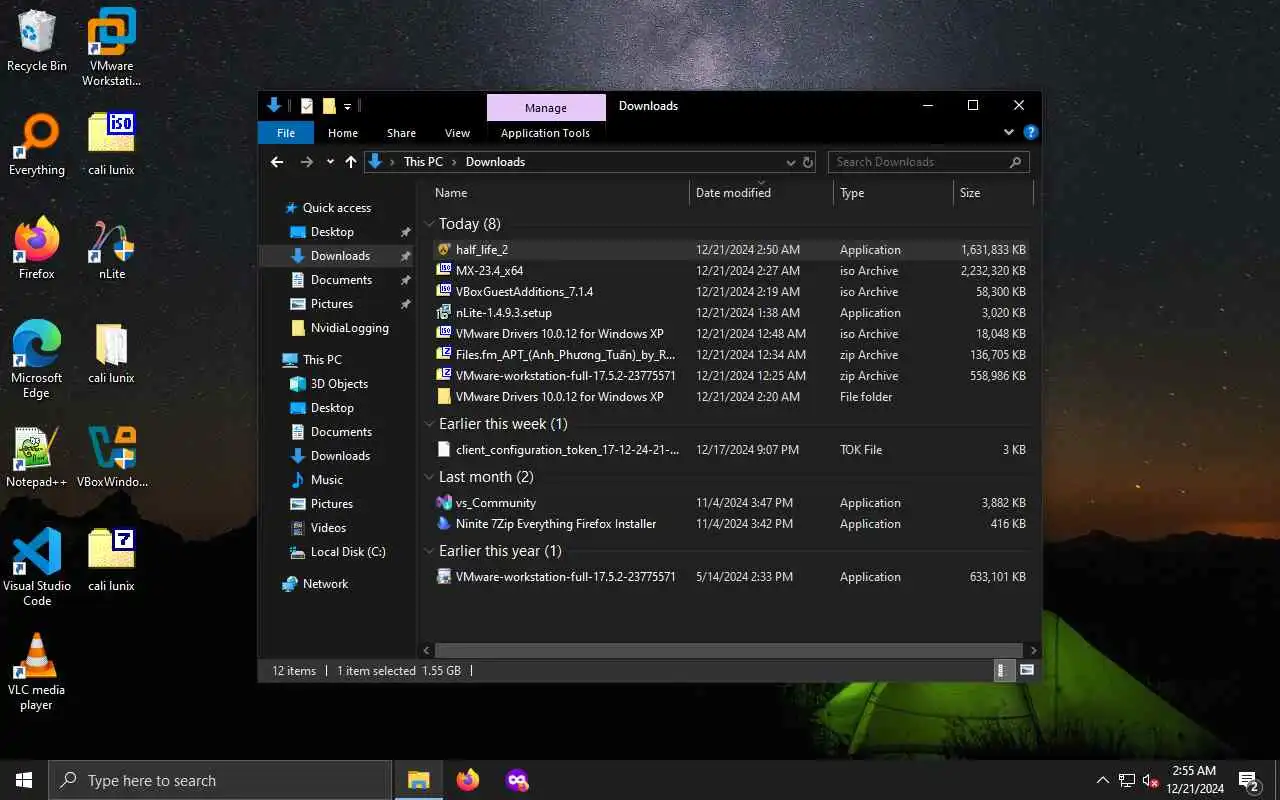Image resolution: width=1280 pixels, height=800 pixels.
Task: Open Microsoft Edge desktop shortcut
Action: (37, 359)
